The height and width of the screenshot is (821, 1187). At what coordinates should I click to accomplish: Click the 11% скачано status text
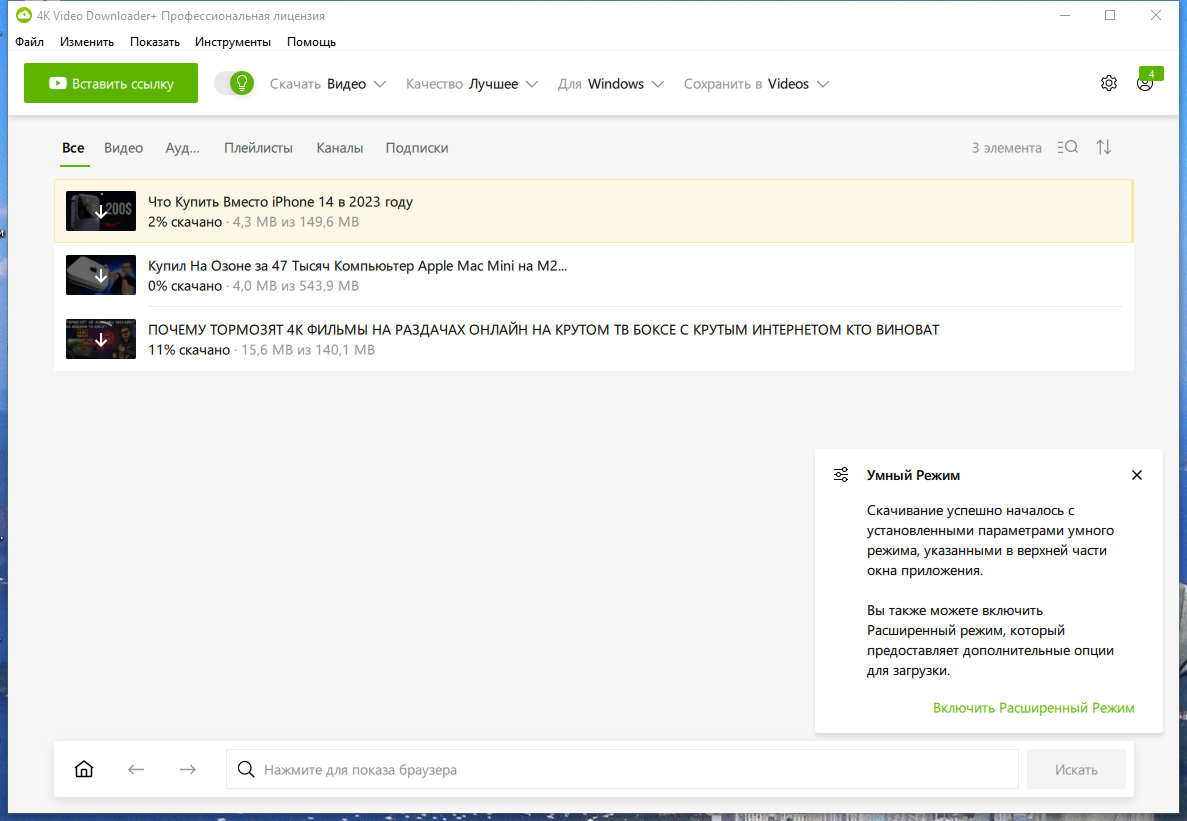(188, 350)
